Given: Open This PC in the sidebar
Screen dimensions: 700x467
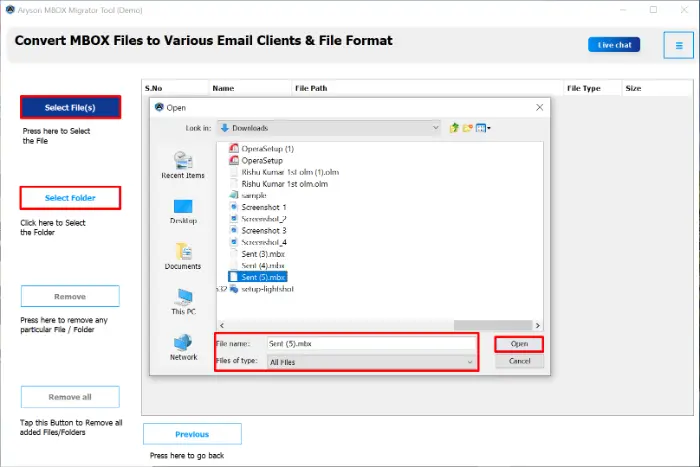Looking at the screenshot, I should (x=183, y=302).
